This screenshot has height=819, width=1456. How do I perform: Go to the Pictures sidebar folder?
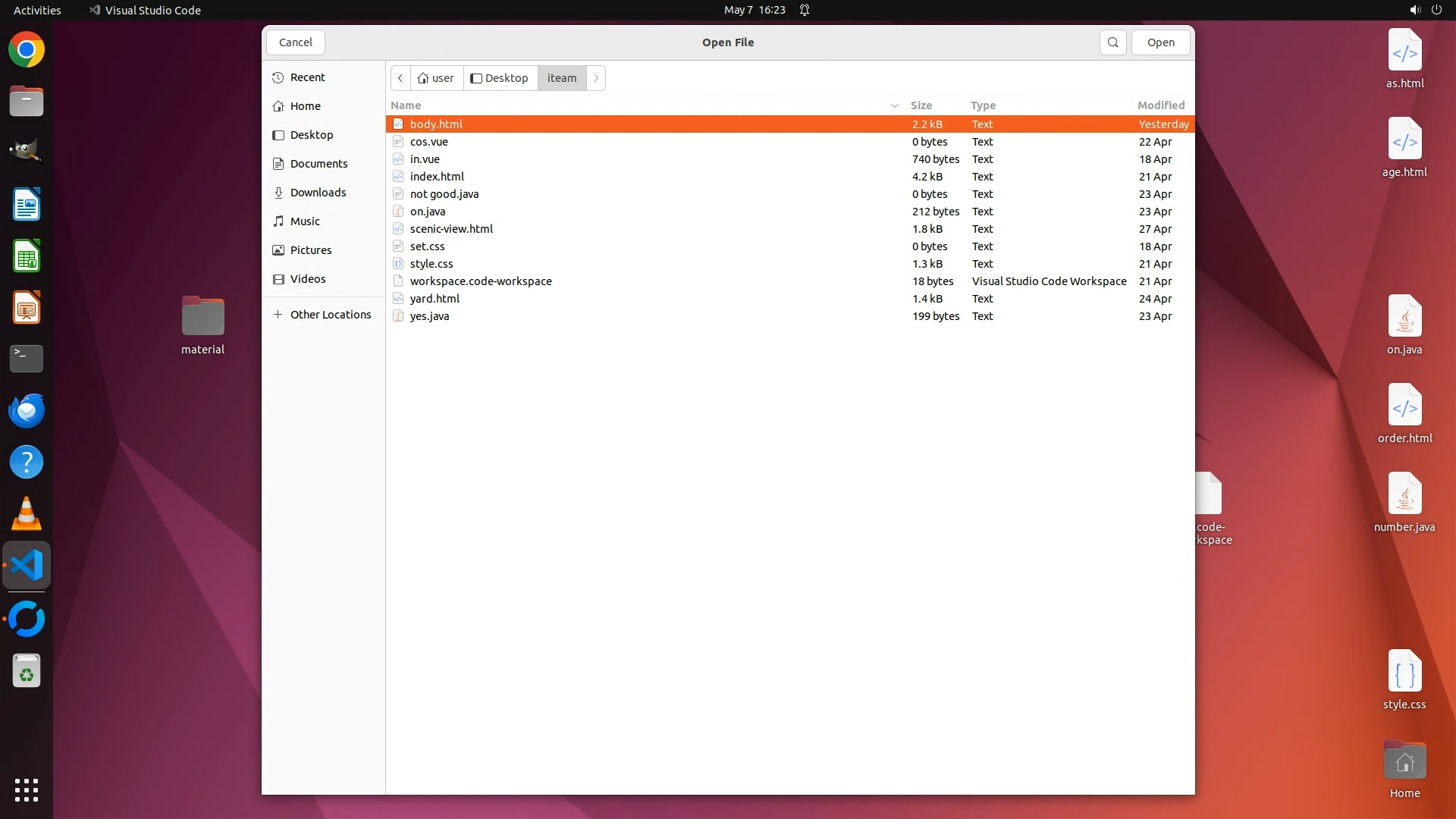click(x=310, y=250)
